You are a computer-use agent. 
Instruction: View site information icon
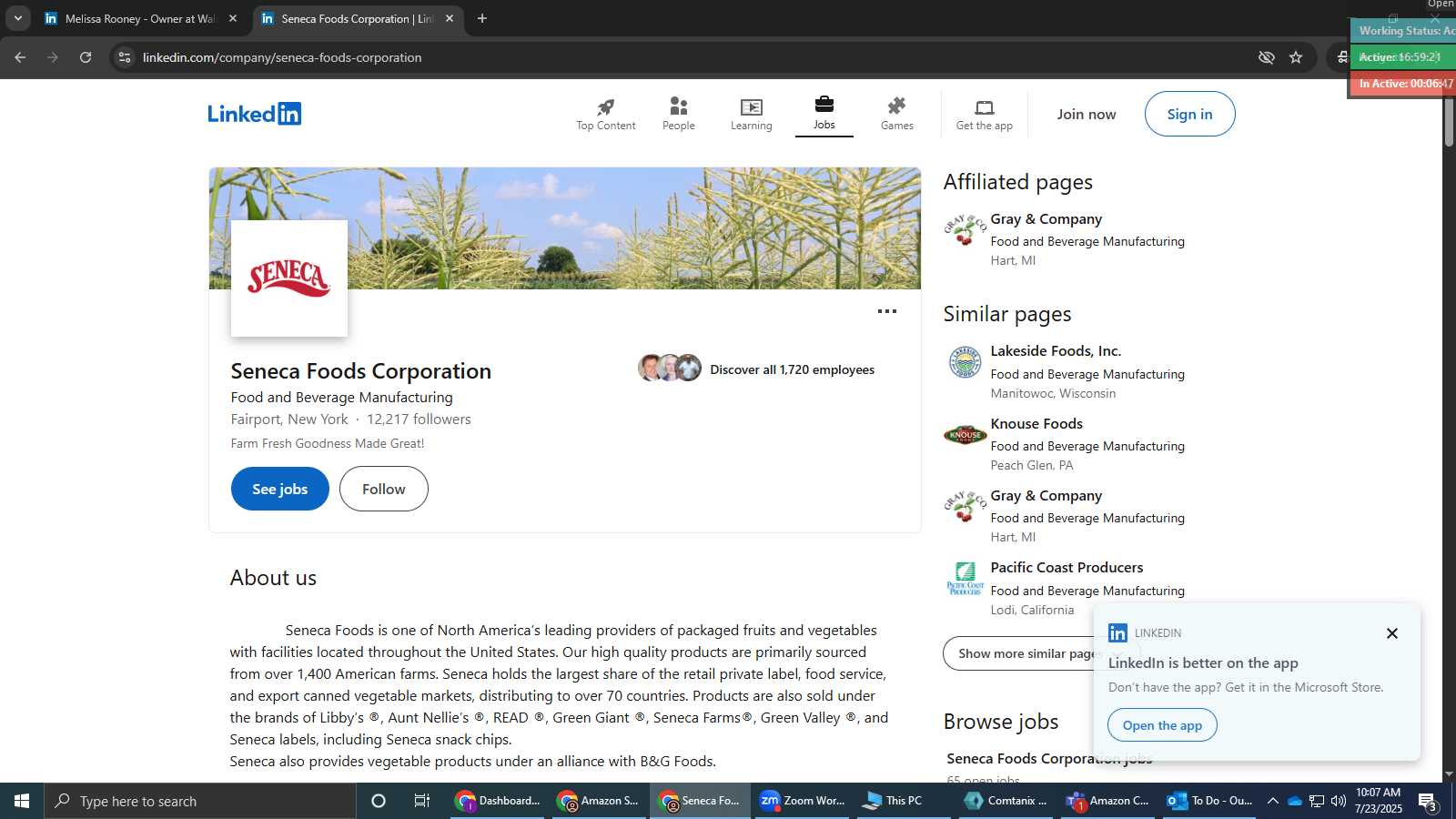point(126,57)
